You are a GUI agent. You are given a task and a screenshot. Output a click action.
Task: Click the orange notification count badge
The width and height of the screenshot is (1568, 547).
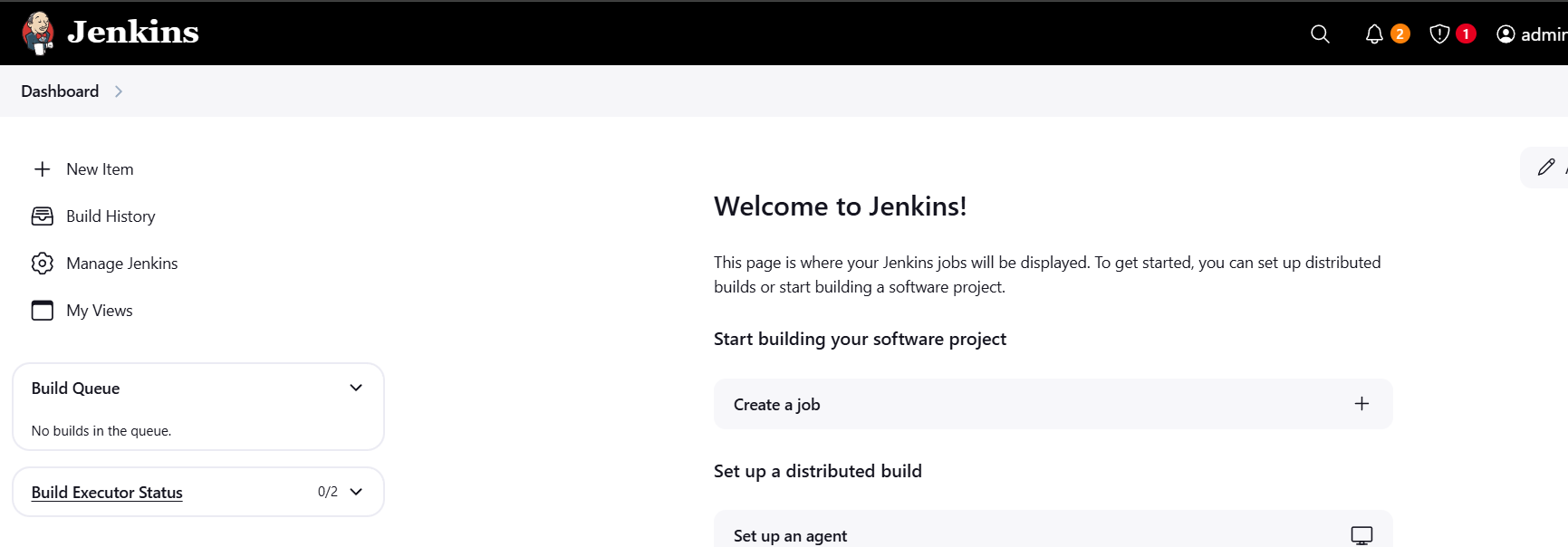[1400, 34]
